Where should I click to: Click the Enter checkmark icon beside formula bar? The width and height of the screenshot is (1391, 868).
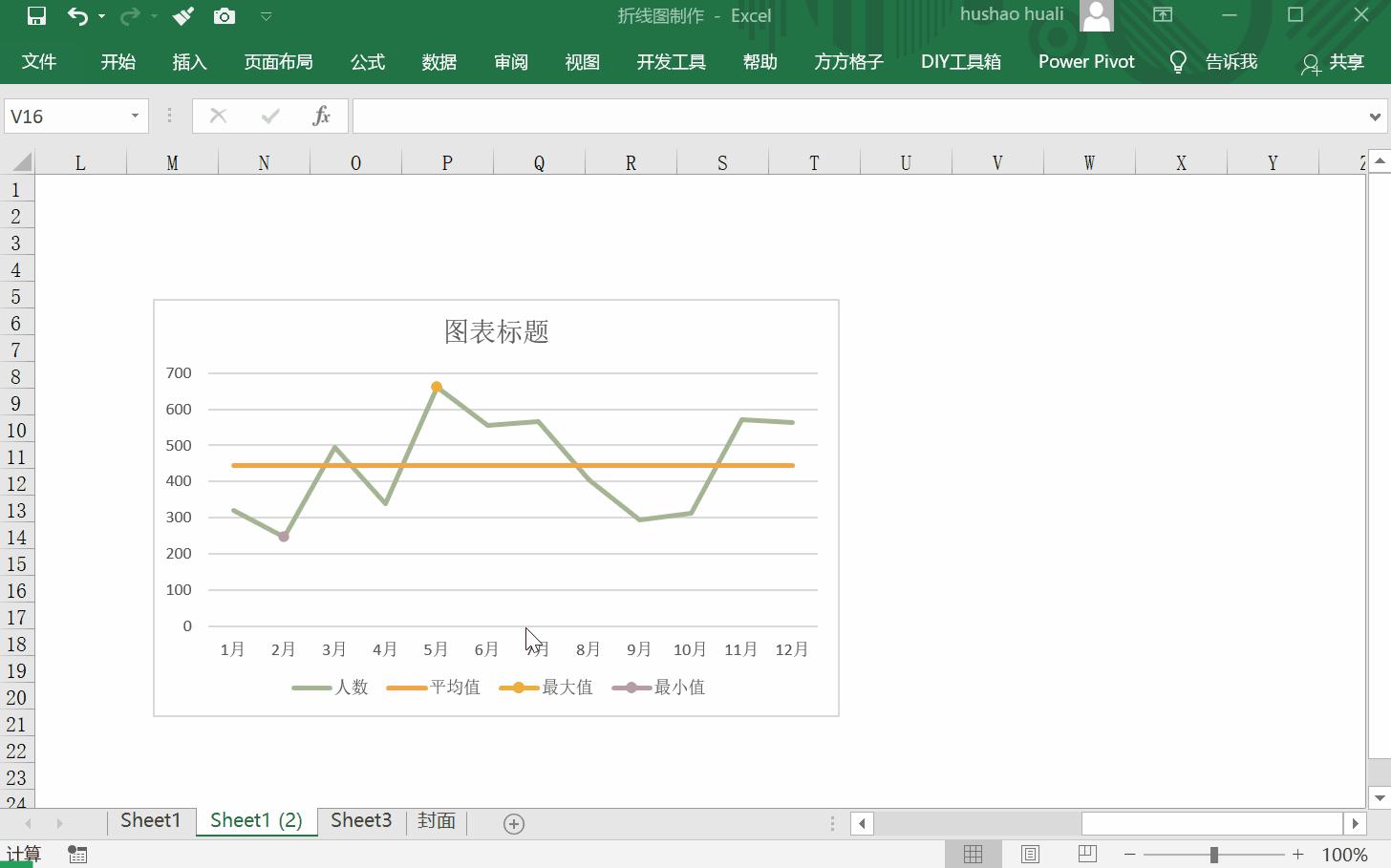(270, 115)
